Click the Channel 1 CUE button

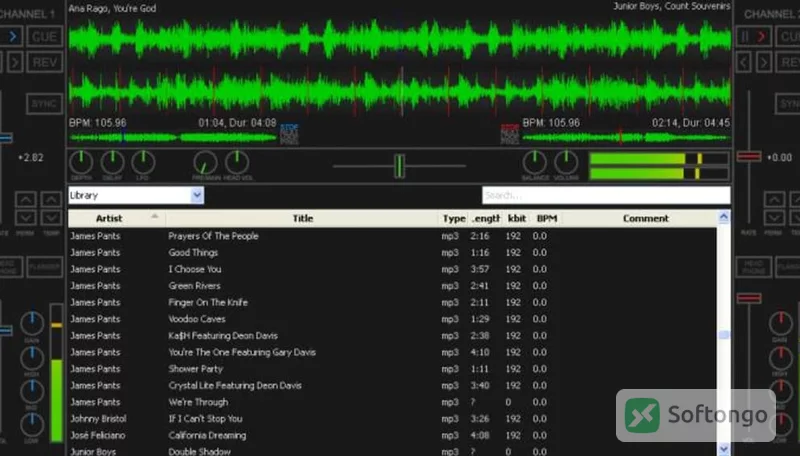click(45, 37)
